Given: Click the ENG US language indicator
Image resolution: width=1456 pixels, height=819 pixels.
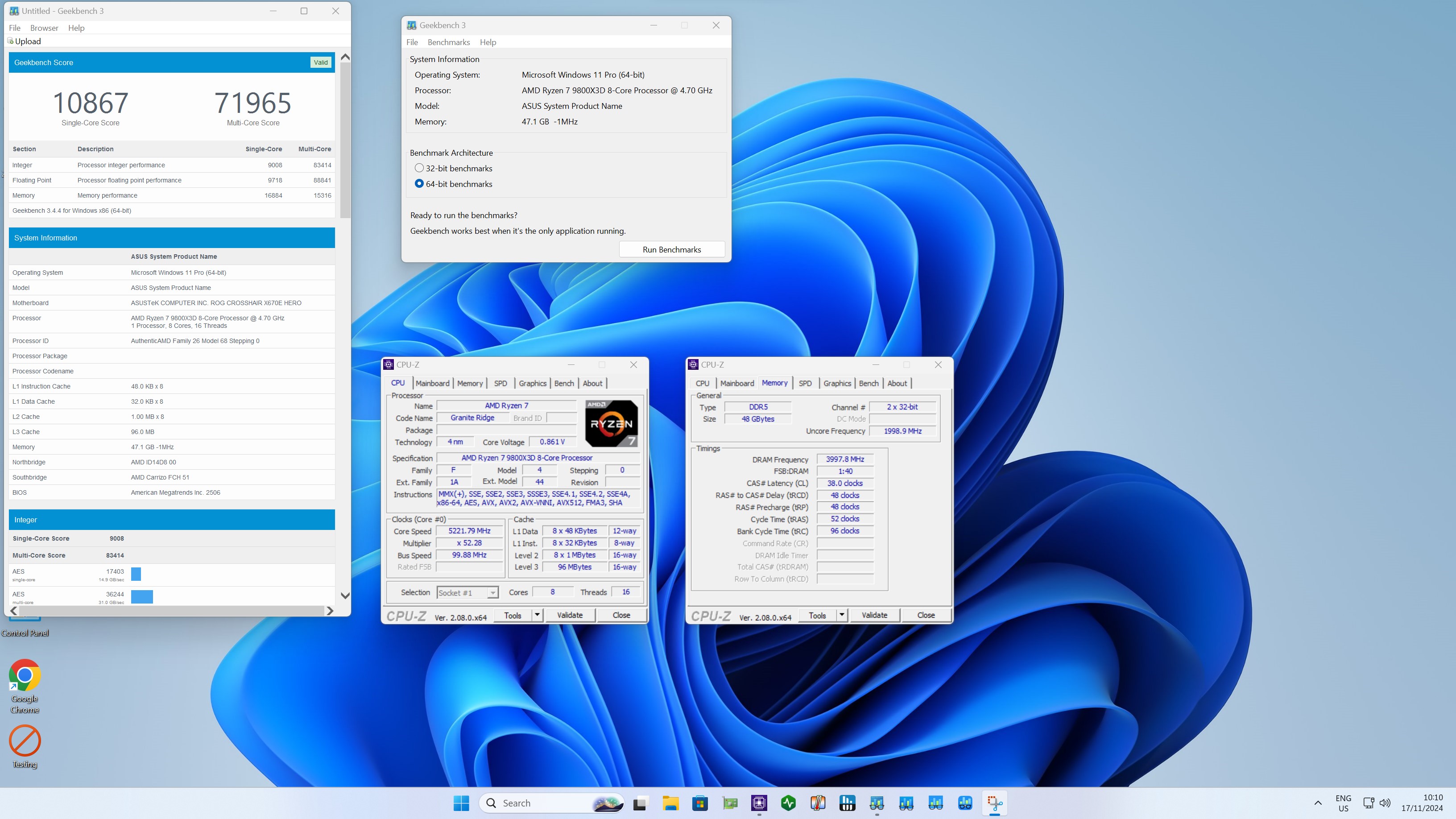Looking at the screenshot, I should tap(1344, 802).
